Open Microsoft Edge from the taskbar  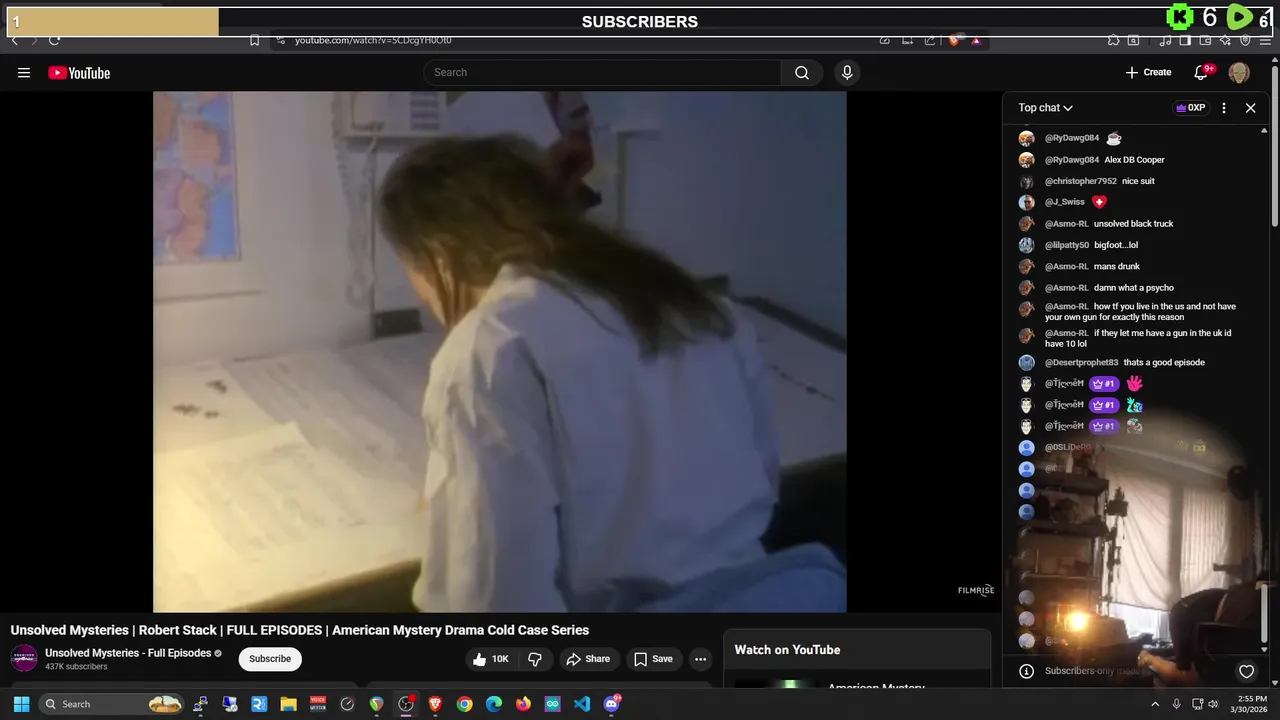click(x=494, y=704)
